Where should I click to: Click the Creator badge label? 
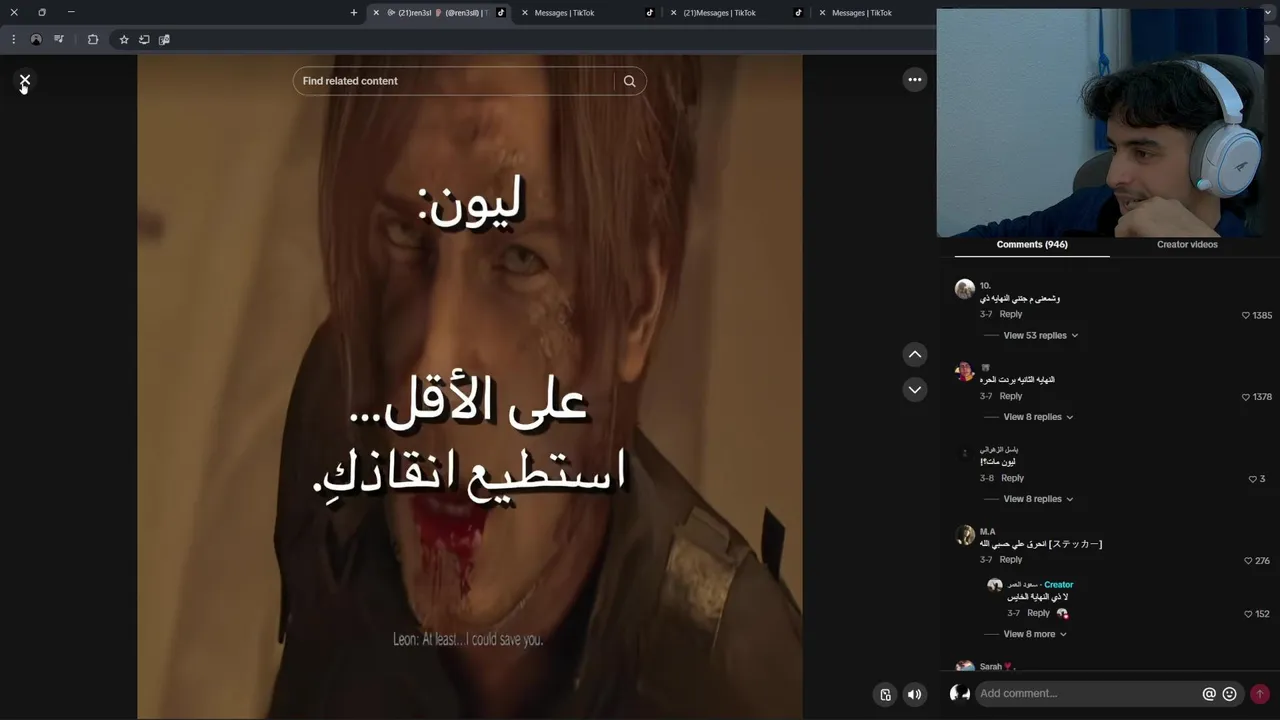[x=1058, y=585]
